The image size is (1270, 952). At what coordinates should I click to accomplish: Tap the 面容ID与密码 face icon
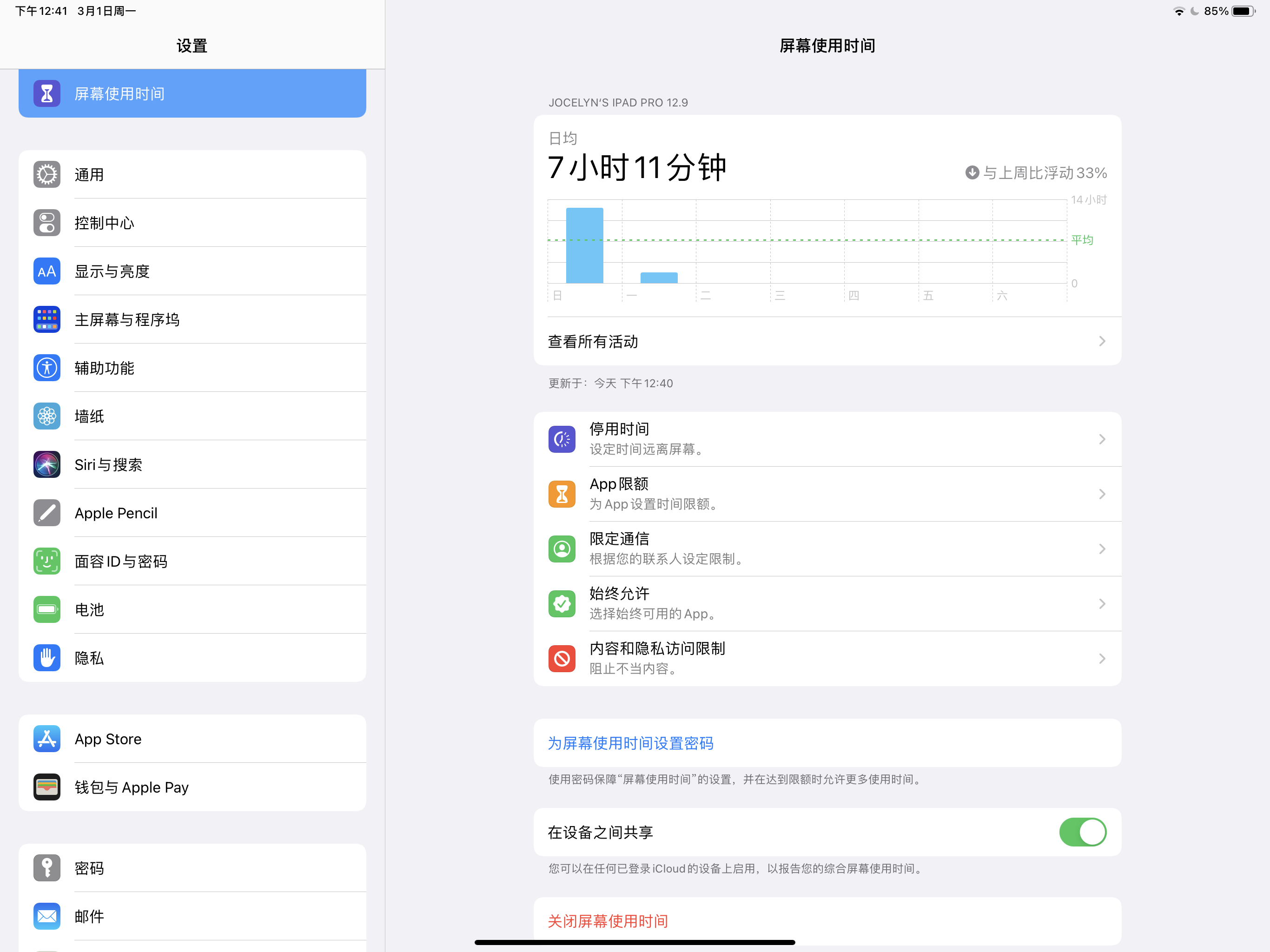[x=46, y=561]
